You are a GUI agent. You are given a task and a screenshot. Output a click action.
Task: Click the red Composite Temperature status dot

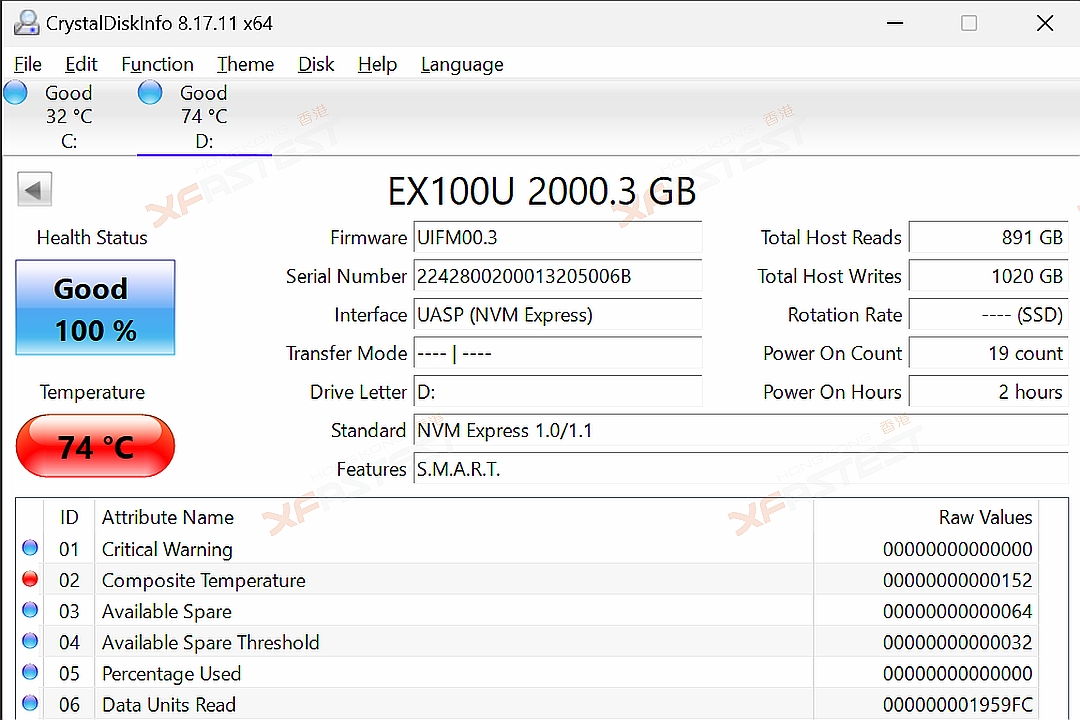[x=30, y=579]
